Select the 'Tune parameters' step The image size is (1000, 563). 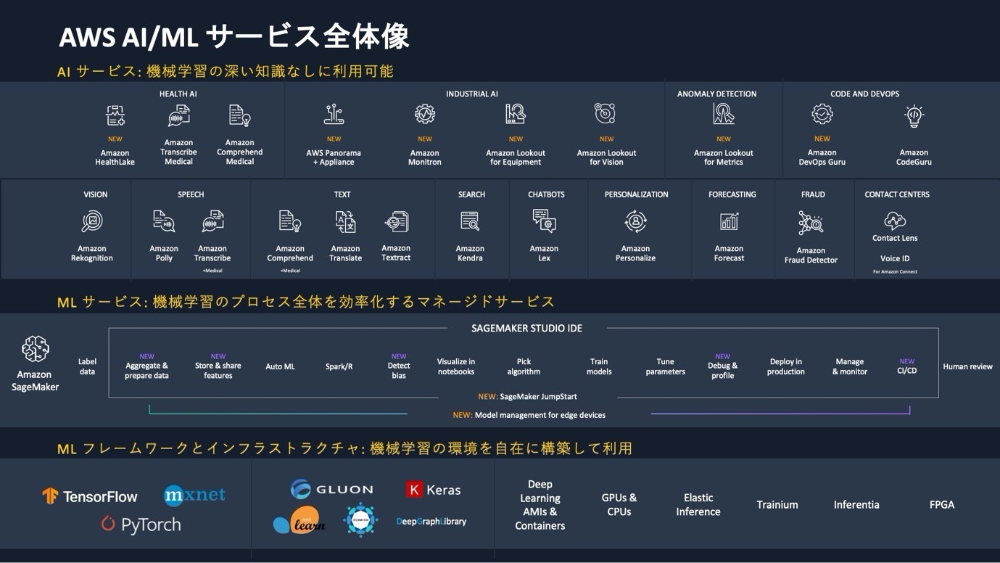[x=665, y=367]
